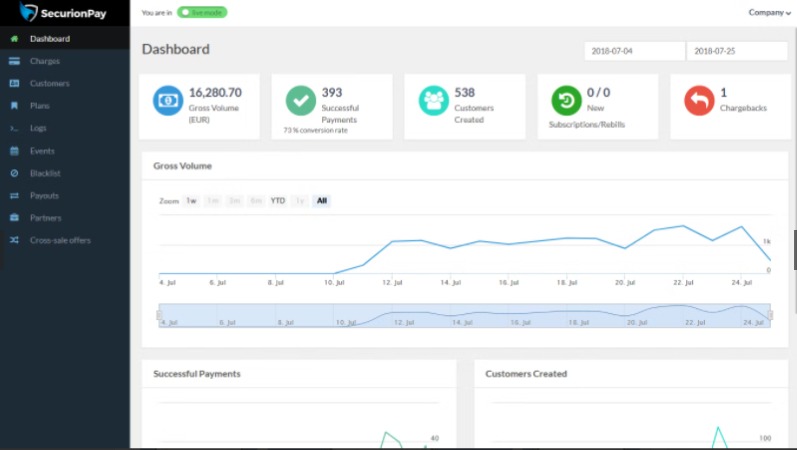
Task: Click the Blacklist ban icon
Action: (x=14, y=173)
